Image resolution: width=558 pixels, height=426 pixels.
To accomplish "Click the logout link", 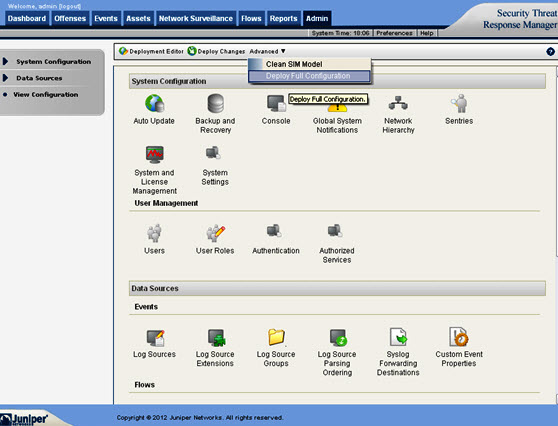I will (x=70, y=6).
